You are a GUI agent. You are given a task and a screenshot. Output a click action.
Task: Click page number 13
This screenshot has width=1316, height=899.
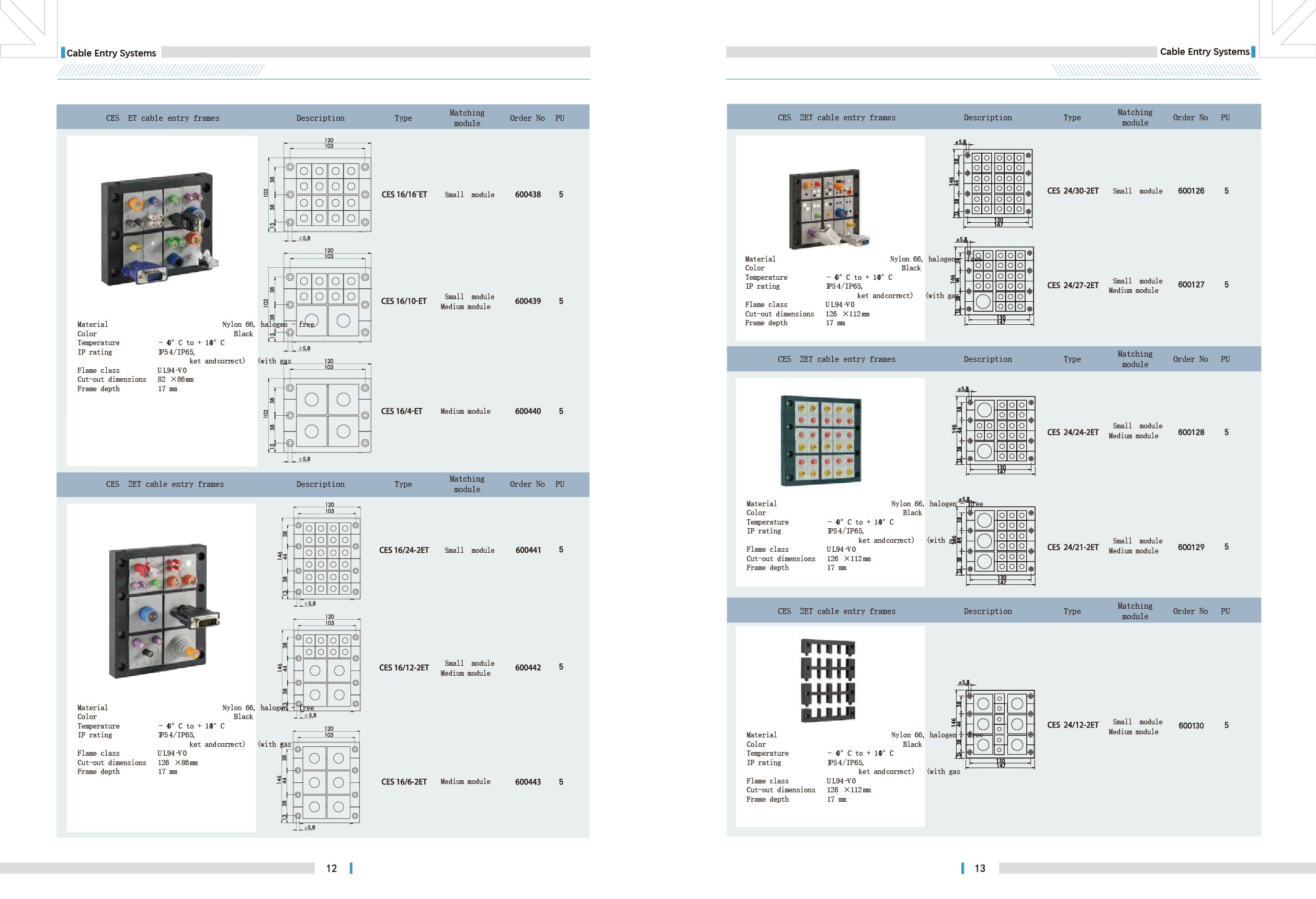(979, 869)
